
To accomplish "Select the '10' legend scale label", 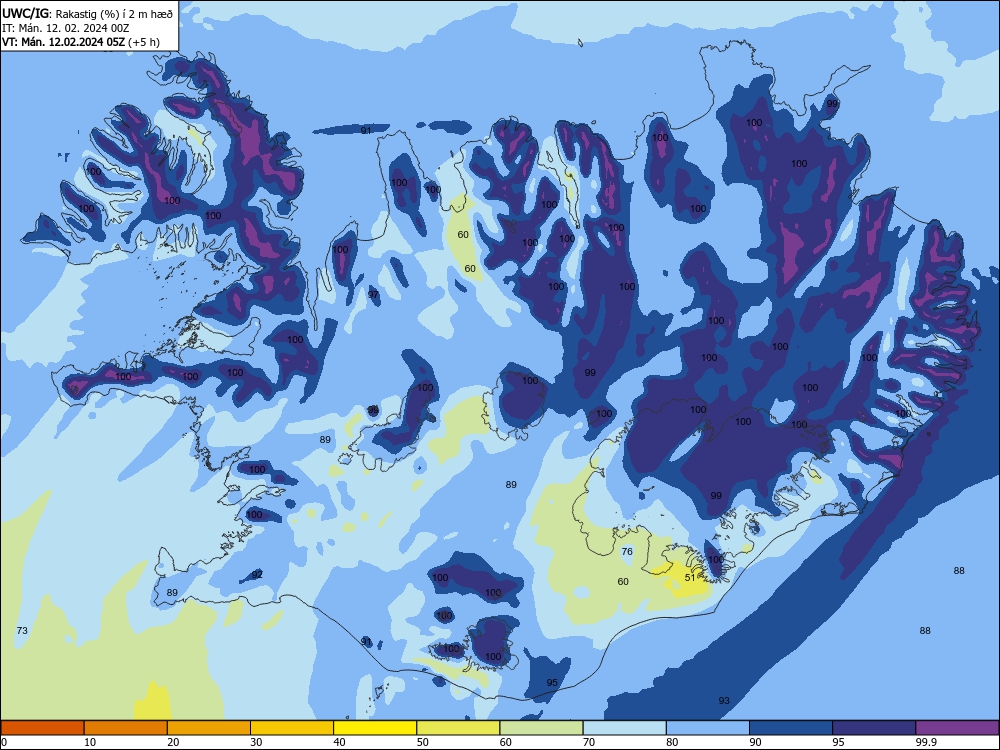I will pos(90,742).
